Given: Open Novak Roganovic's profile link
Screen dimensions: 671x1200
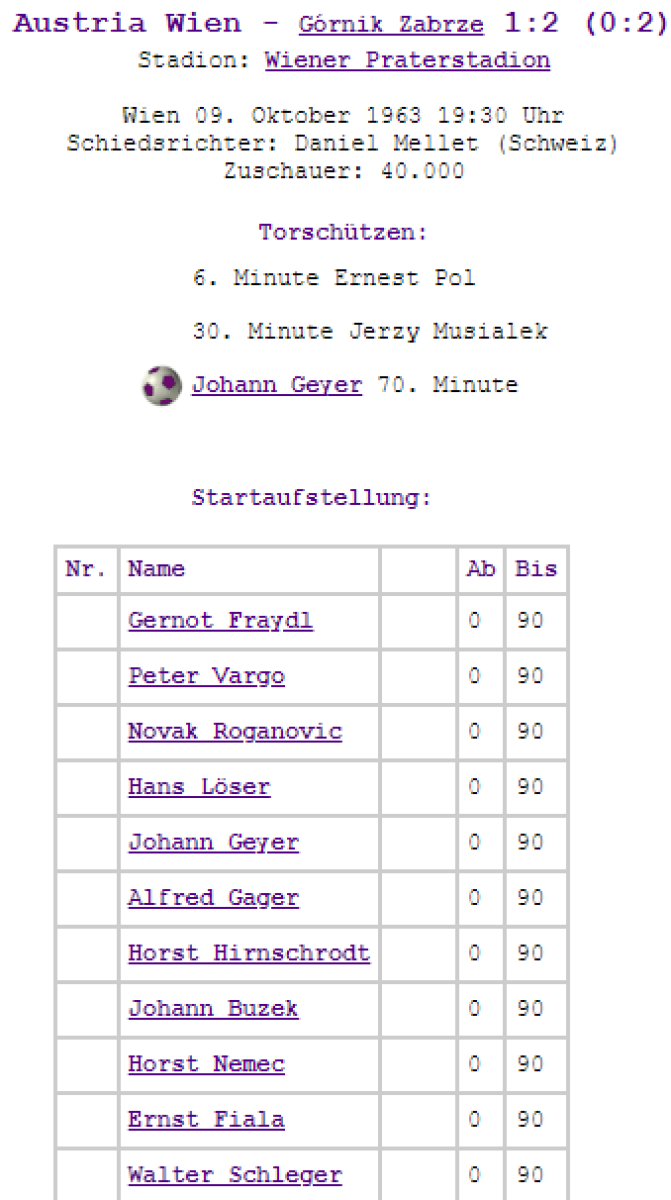Looking at the screenshot, I should 235,732.
